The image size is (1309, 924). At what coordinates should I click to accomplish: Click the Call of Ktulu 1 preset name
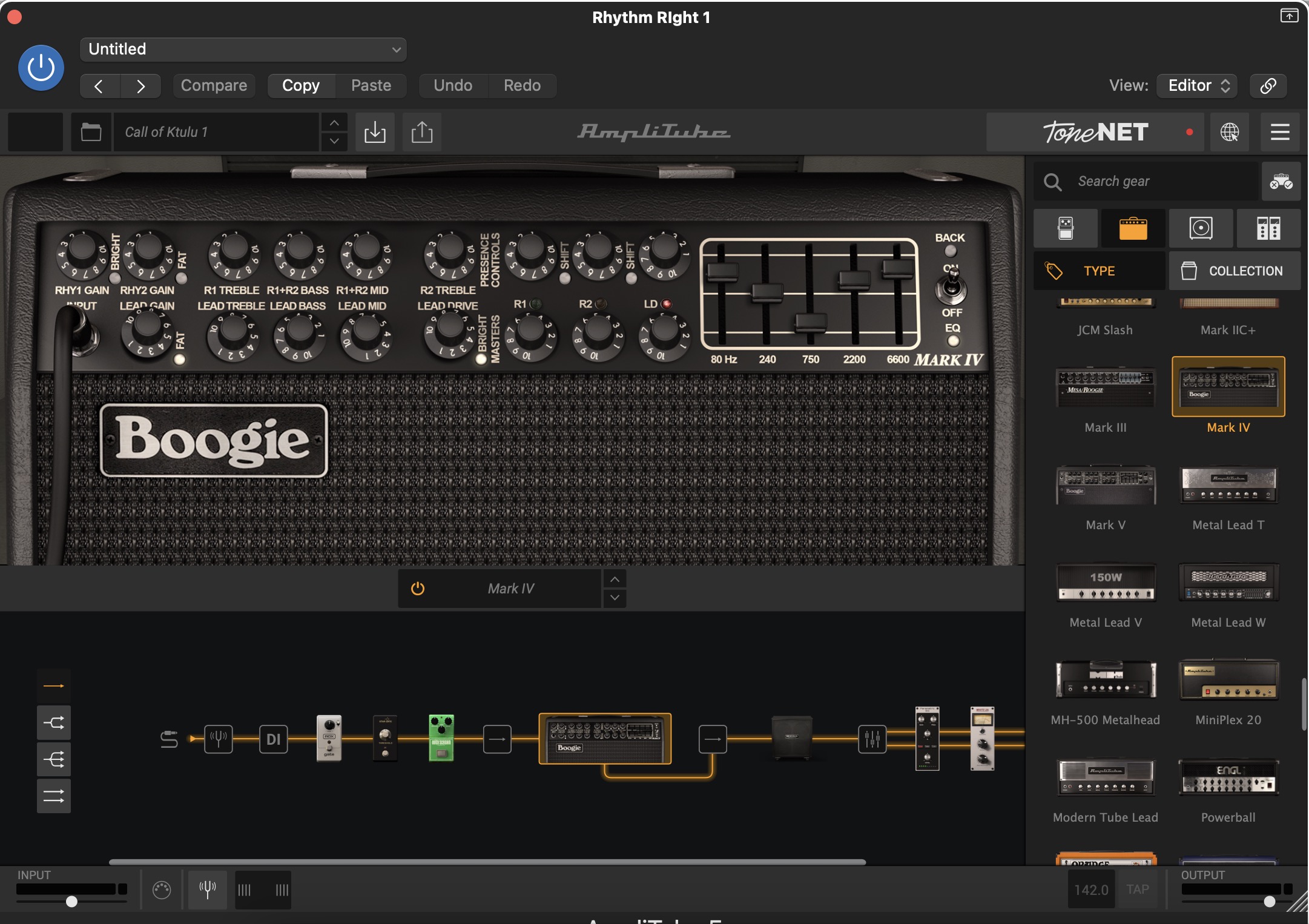pos(216,132)
